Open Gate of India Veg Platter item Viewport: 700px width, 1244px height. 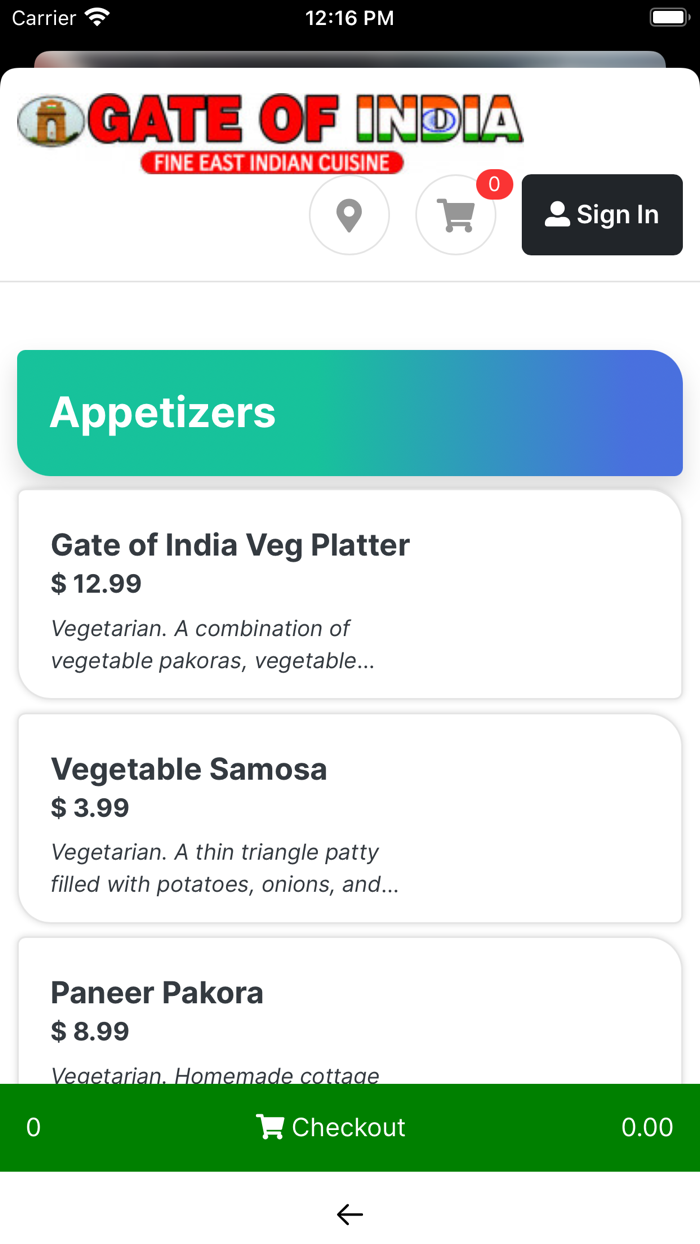point(230,545)
